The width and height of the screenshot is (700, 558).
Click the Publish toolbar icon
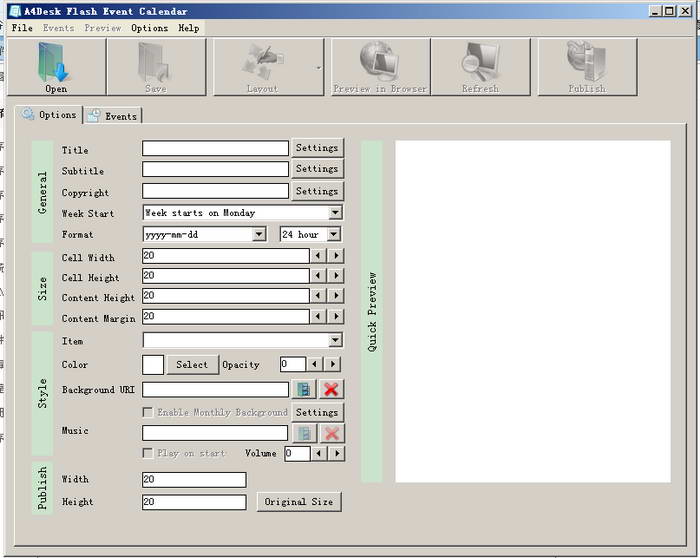tap(588, 67)
